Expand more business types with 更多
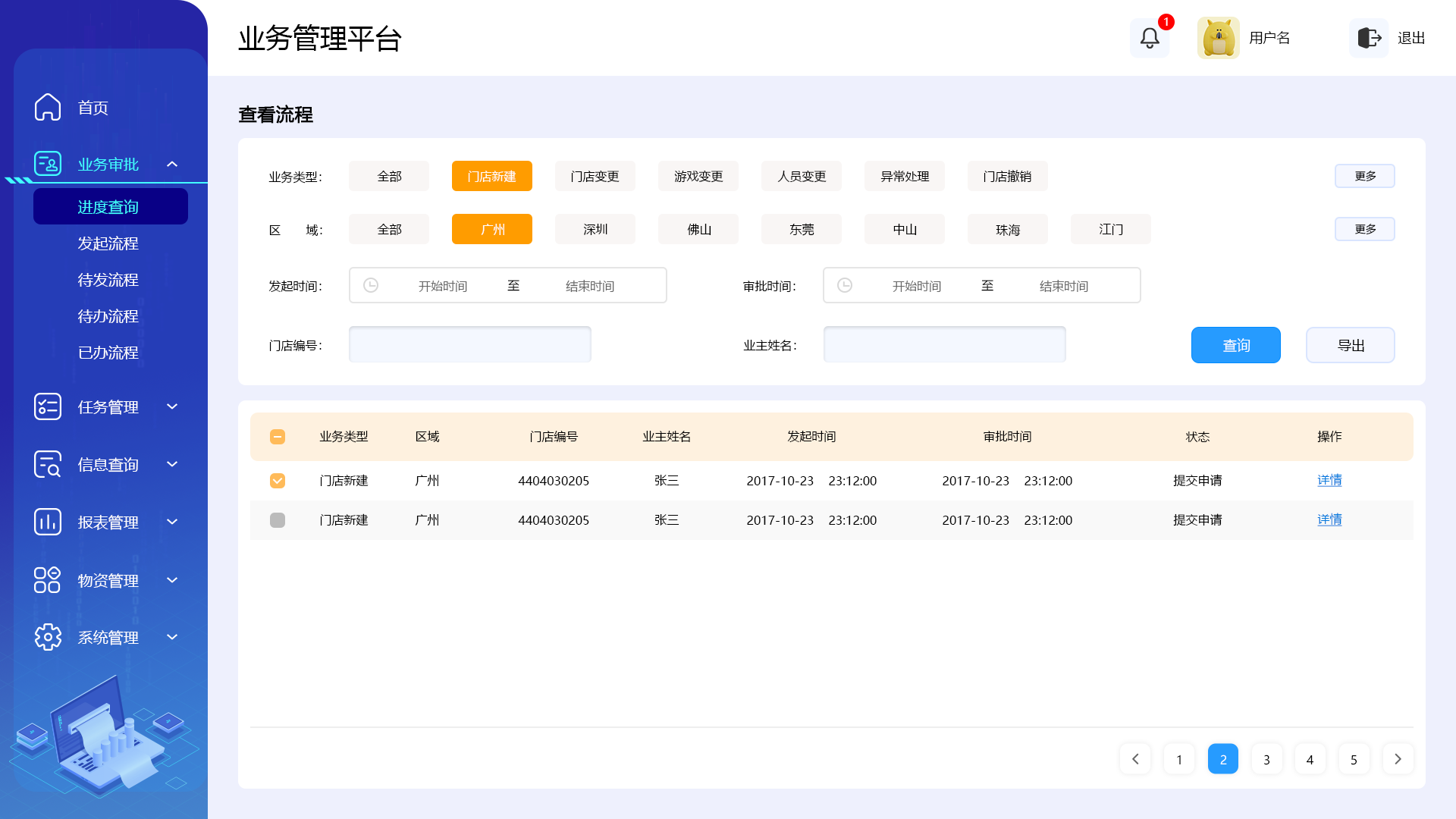This screenshot has width=1456, height=819. click(1364, 176)
